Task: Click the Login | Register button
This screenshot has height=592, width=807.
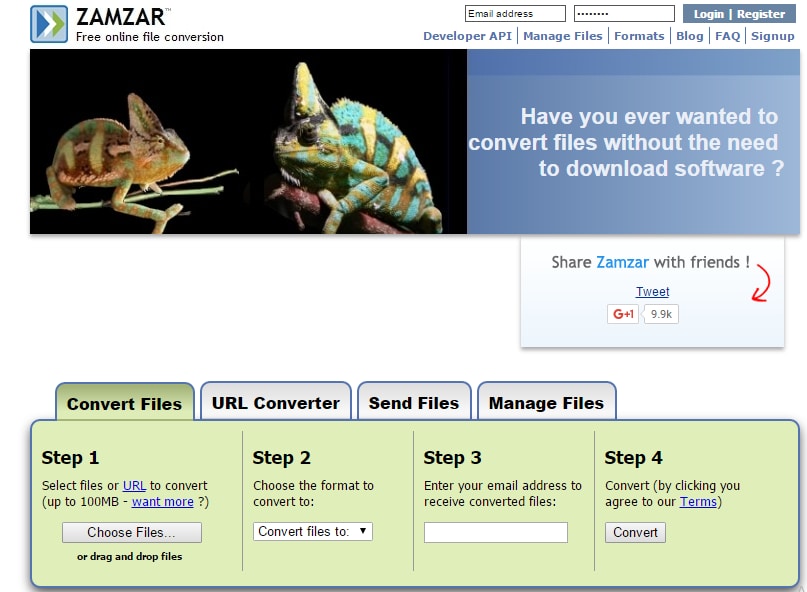Action: [739, 14]
